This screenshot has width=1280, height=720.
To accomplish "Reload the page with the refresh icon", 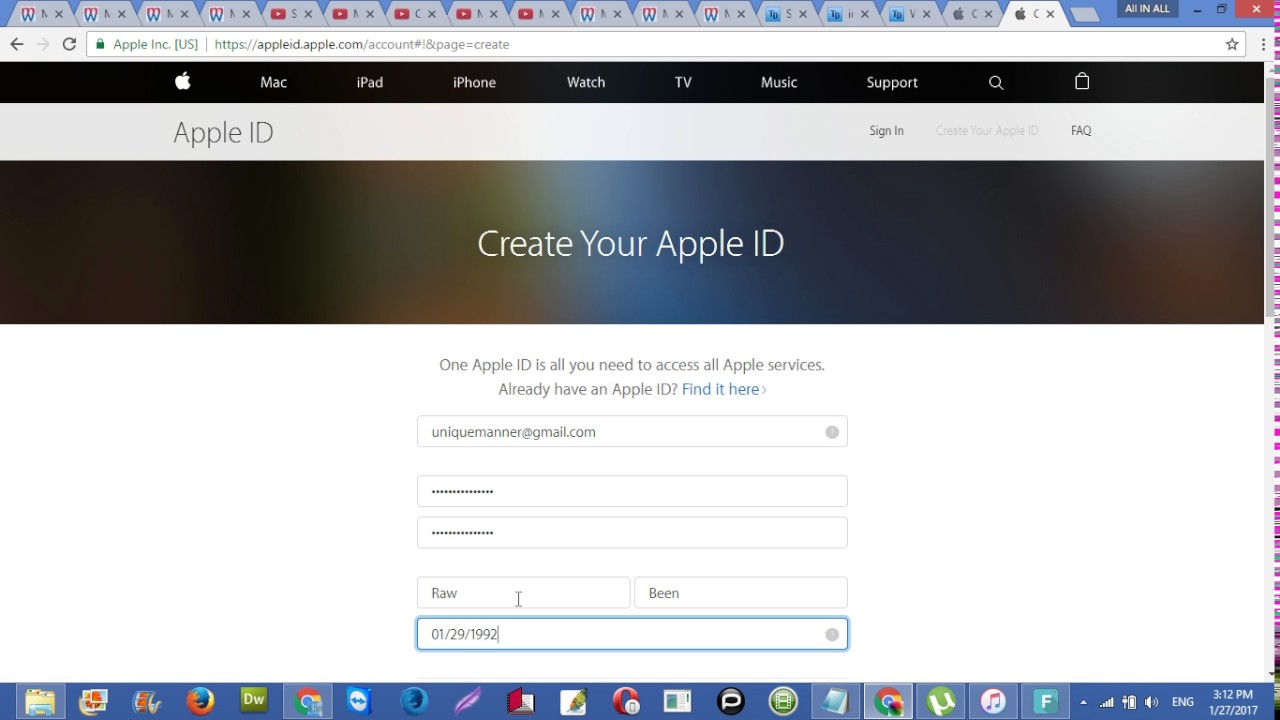I will pyautogui.click(x=69, y=44).
